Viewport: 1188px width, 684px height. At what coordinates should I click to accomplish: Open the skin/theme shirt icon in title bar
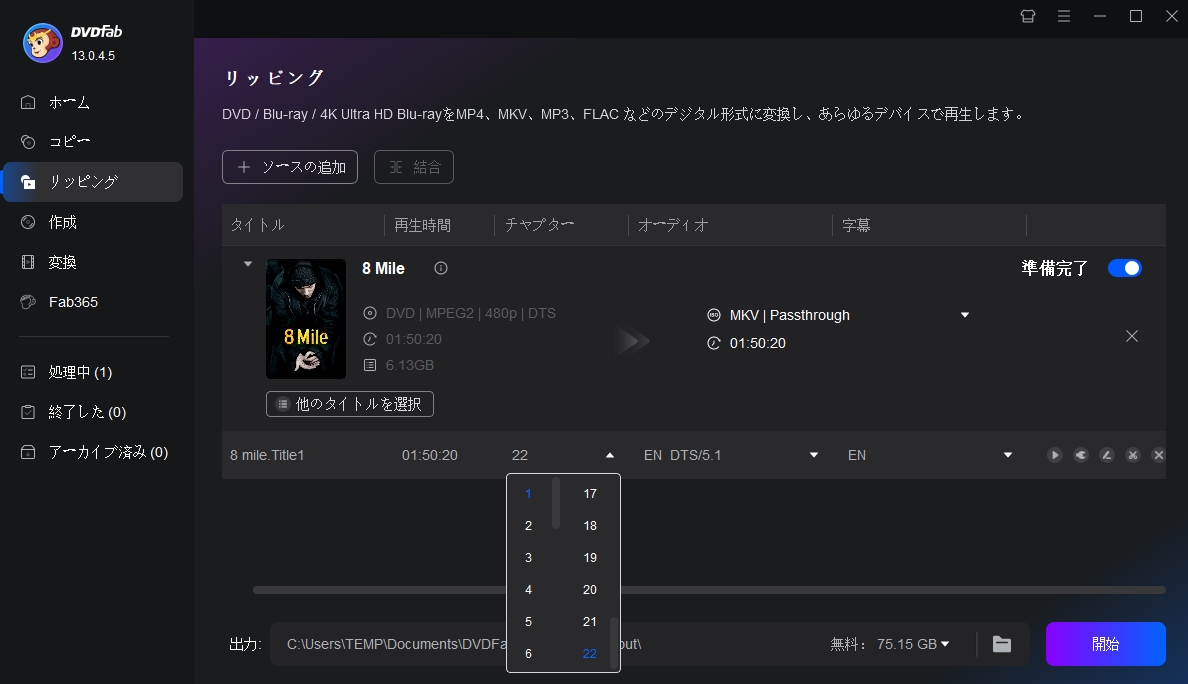coord(1027,16)
